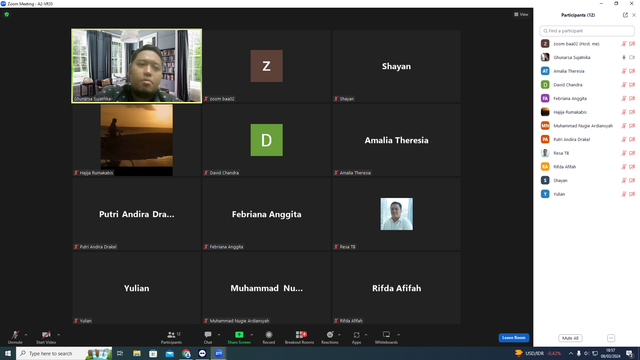This screenshot has width=640, height=360.
Task: Click the Start Video camera icon
Action: coord(46,335)
